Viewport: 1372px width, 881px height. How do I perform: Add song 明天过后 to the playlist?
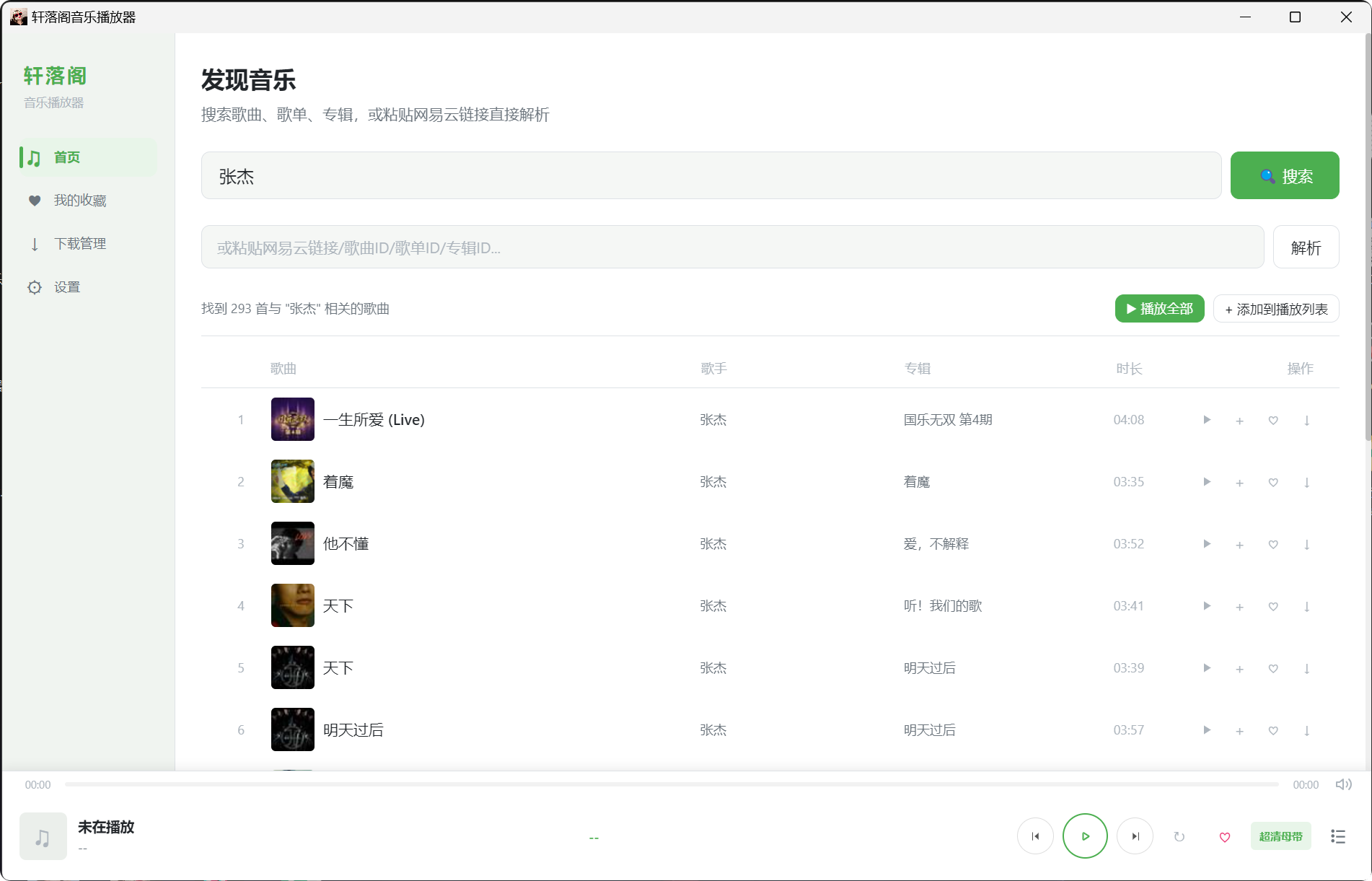pyautogui.click(x=1239, y=731)
